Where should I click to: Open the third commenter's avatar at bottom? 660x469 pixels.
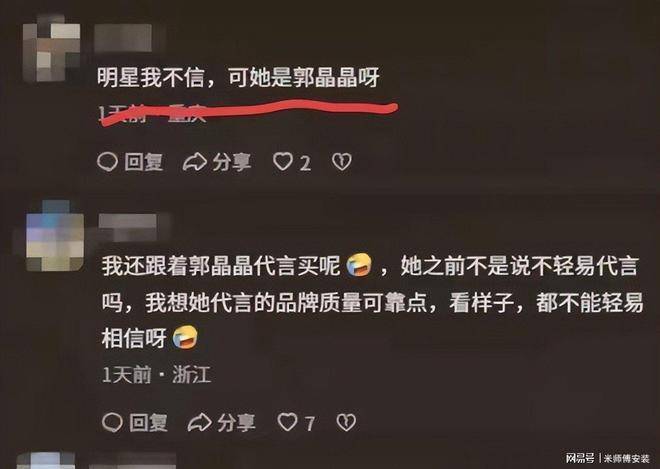pyautogui.click(x=46, y=461)
